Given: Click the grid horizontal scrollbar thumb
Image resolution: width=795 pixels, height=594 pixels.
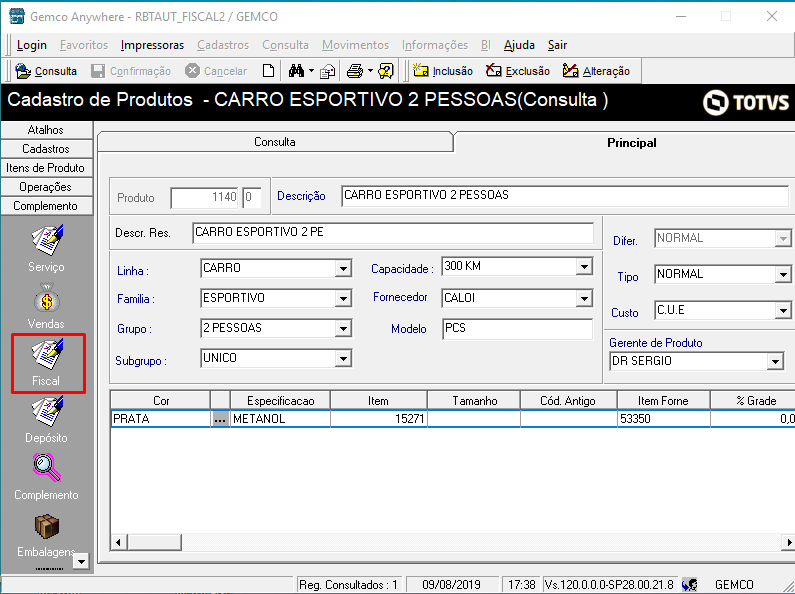Looking at the screenshot, I should point(154,542).
